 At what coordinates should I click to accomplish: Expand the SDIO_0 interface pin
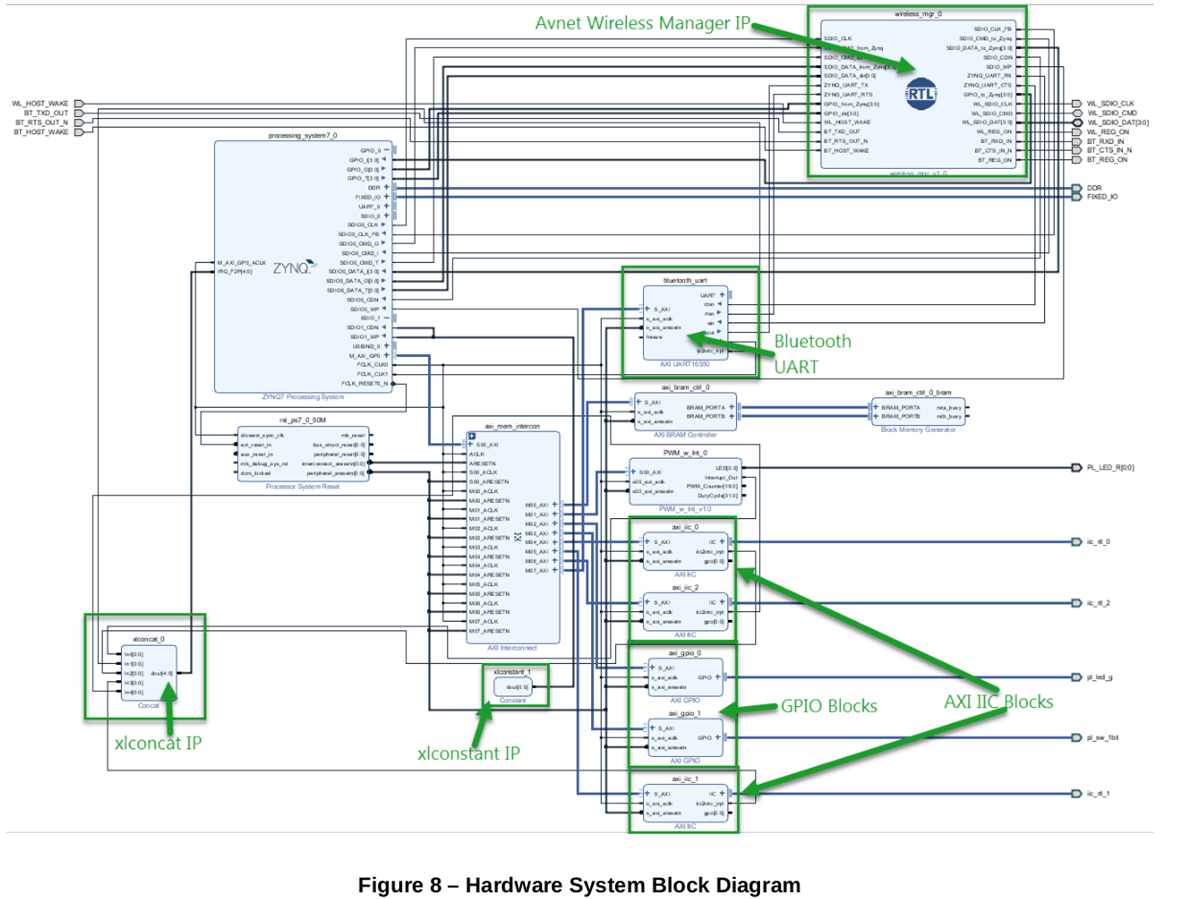[386, 216]
